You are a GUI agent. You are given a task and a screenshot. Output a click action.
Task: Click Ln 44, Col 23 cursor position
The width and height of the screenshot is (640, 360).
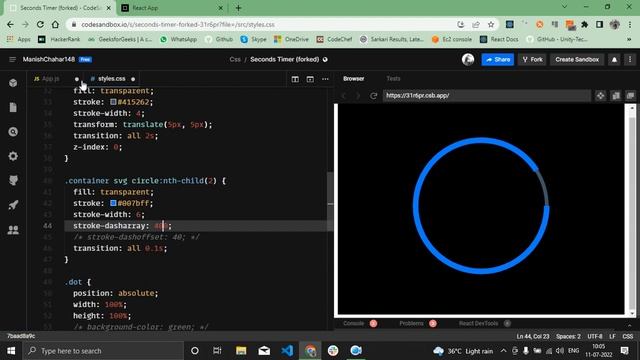pyautogui.click(x=533, y=336)
